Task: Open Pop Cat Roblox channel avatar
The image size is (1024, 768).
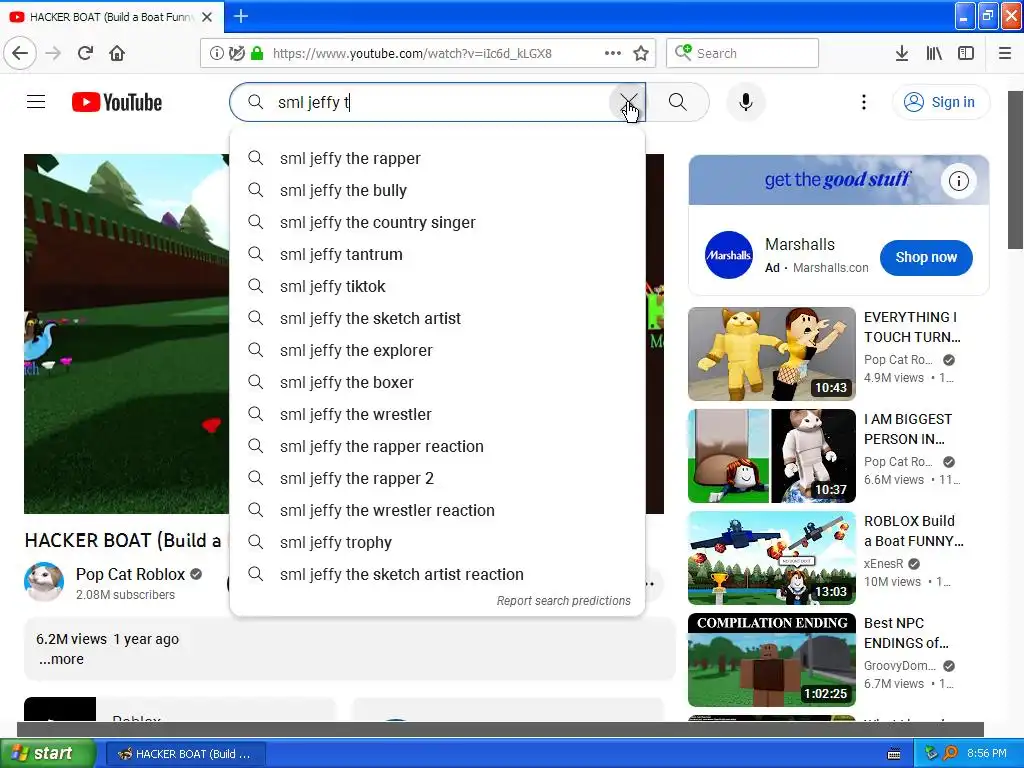Action: [x=44, y=582]
